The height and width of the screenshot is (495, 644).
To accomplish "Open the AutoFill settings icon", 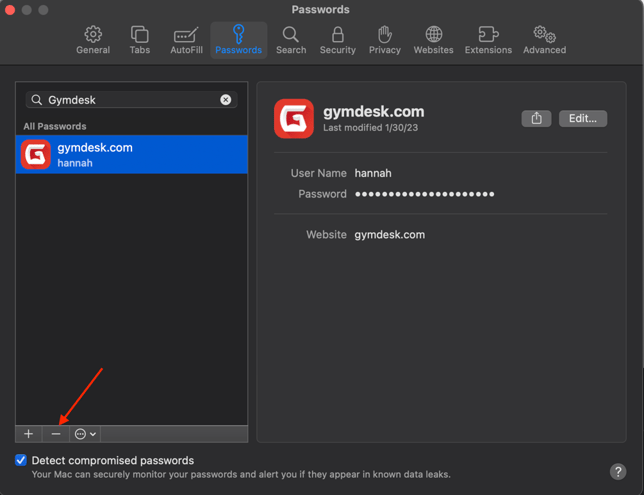I will (186, 40).
